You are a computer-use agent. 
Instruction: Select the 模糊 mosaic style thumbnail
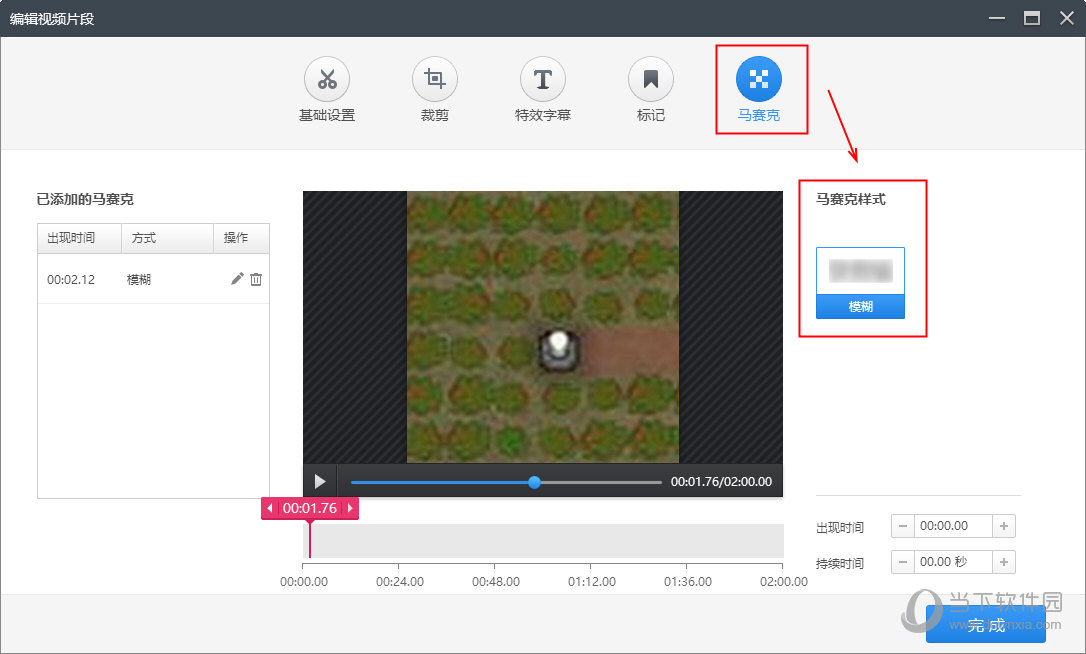point(862,271)
